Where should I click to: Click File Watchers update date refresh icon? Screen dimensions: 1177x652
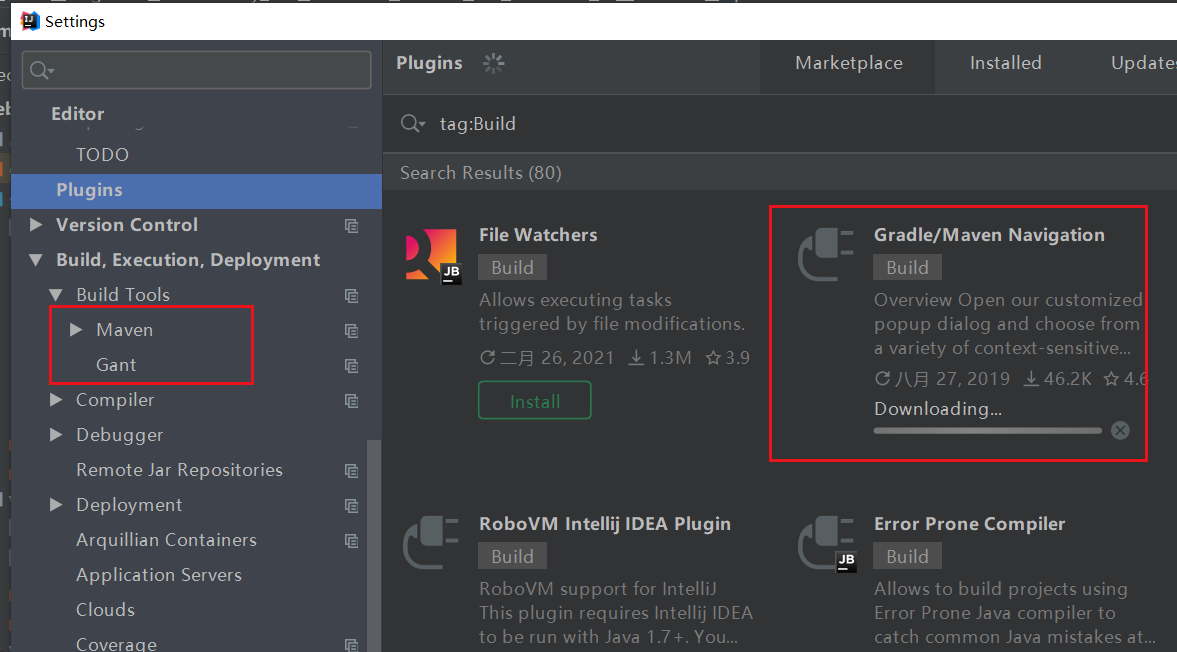click(x=488, y=358)
